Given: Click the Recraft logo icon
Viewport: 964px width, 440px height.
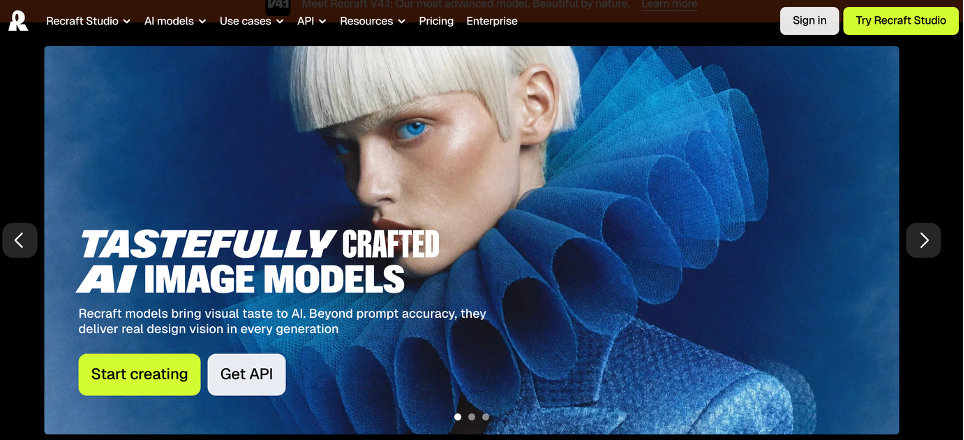Looking at the screenshot, I should (x=18, y=20).
